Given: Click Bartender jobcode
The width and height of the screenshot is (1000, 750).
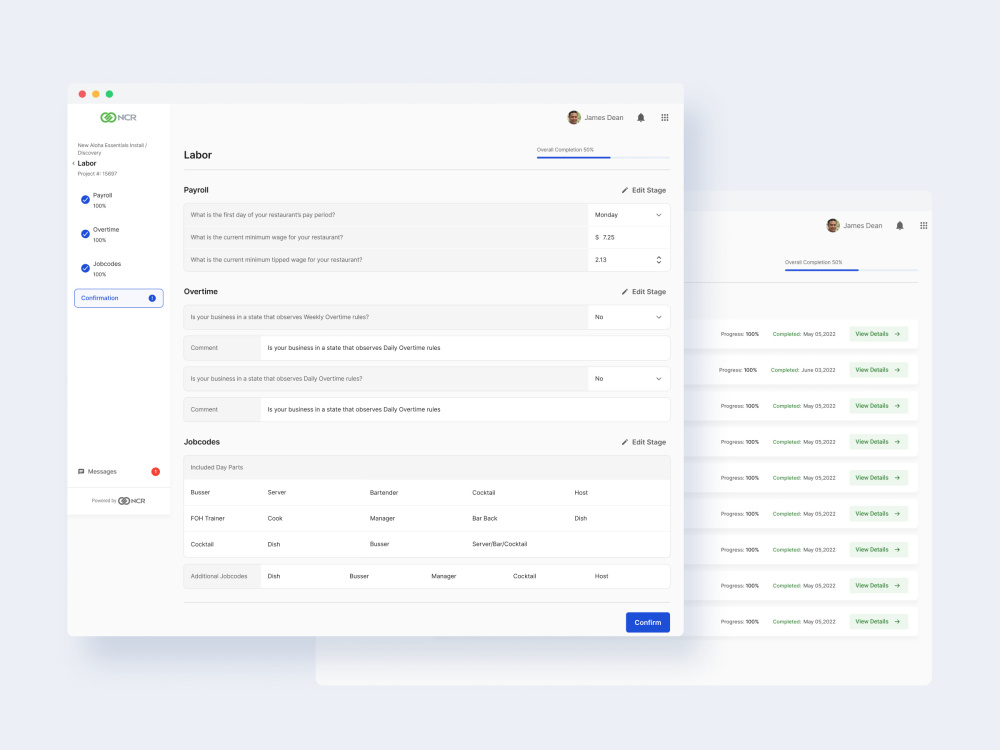Looking at the screenshot, I should pos(383,492).
